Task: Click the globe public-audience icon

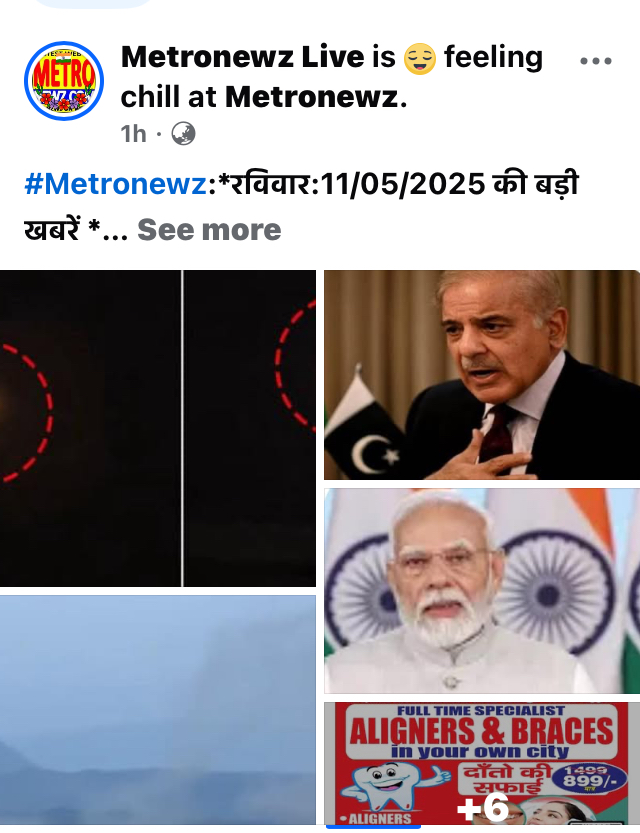Action: (183, 134)
